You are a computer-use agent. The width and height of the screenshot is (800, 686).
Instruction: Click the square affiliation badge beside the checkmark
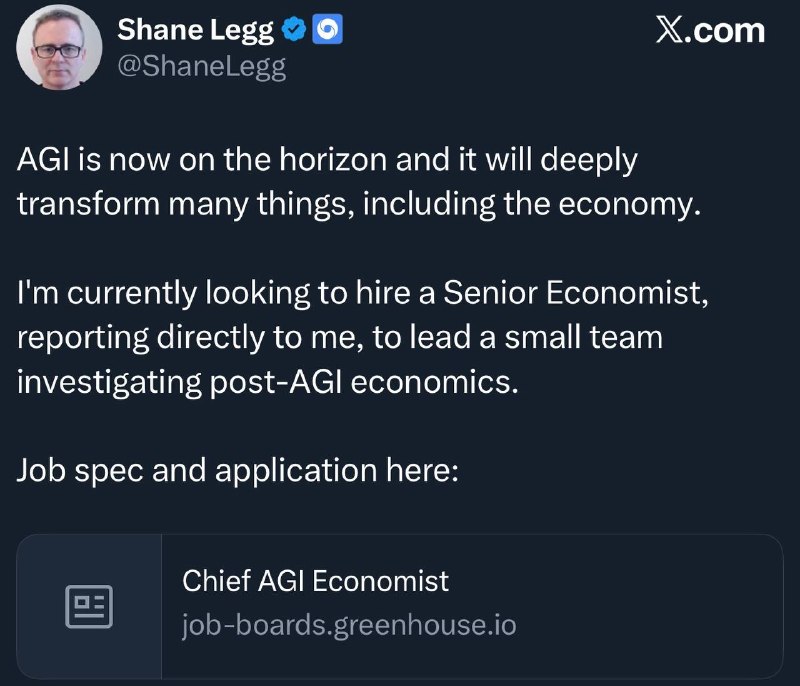[327, 31]
